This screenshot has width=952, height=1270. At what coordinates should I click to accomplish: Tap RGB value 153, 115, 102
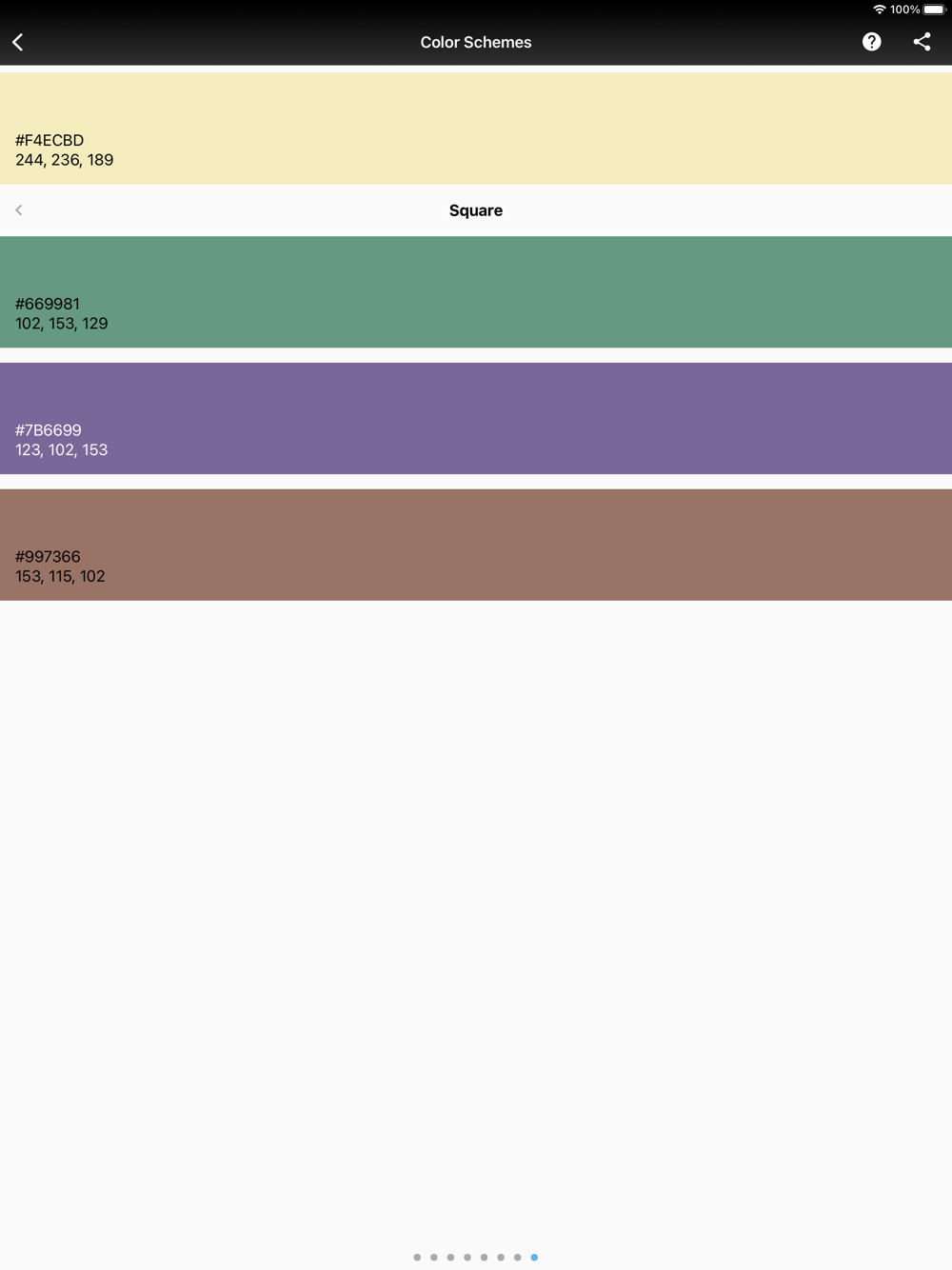click(60, 576)
